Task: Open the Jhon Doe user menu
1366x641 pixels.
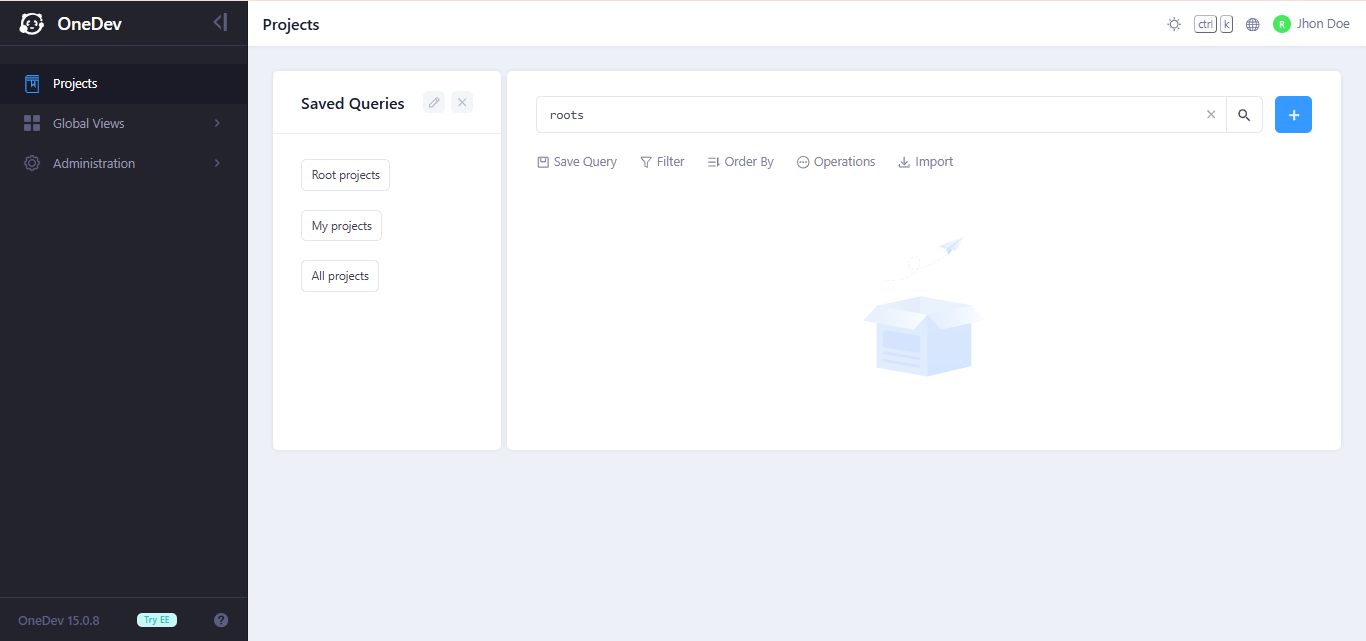Action: 1311,24
